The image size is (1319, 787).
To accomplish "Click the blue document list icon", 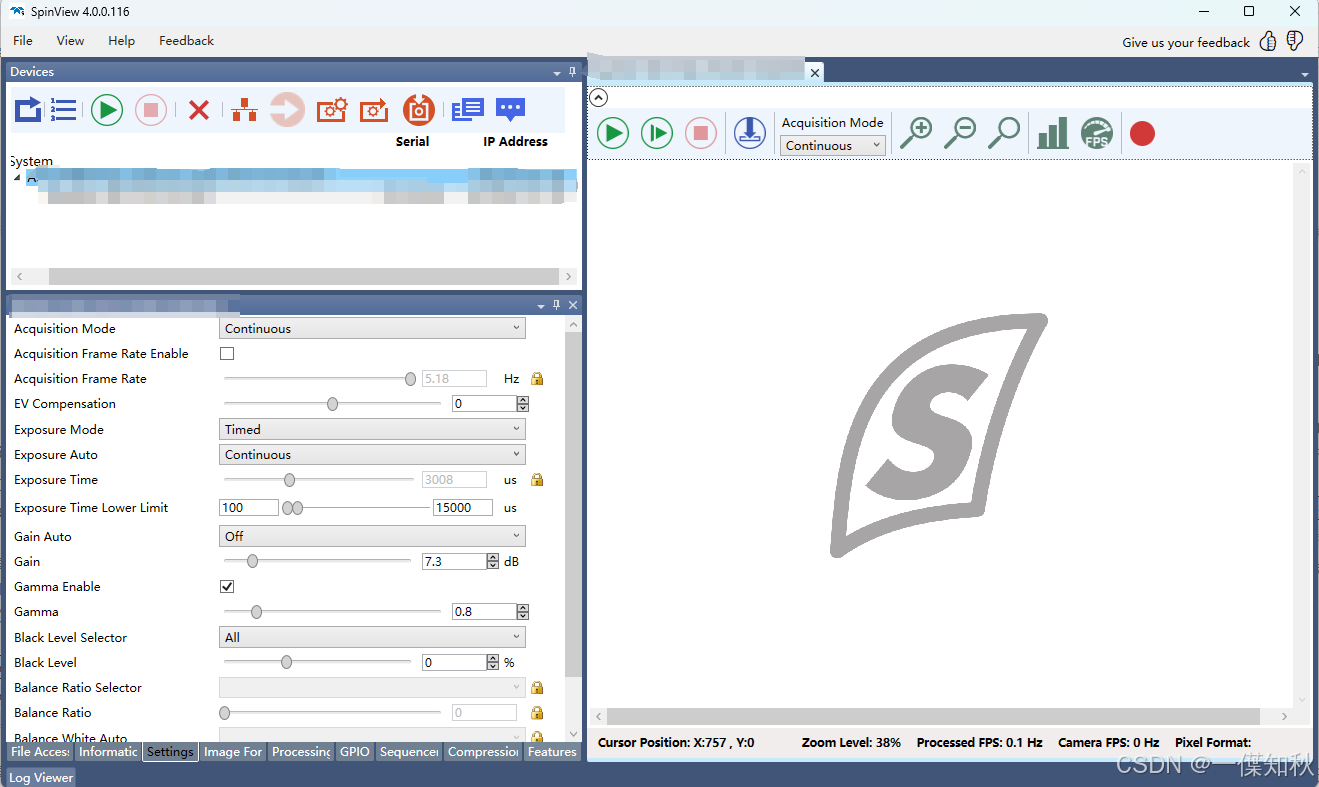I will 467,109.
